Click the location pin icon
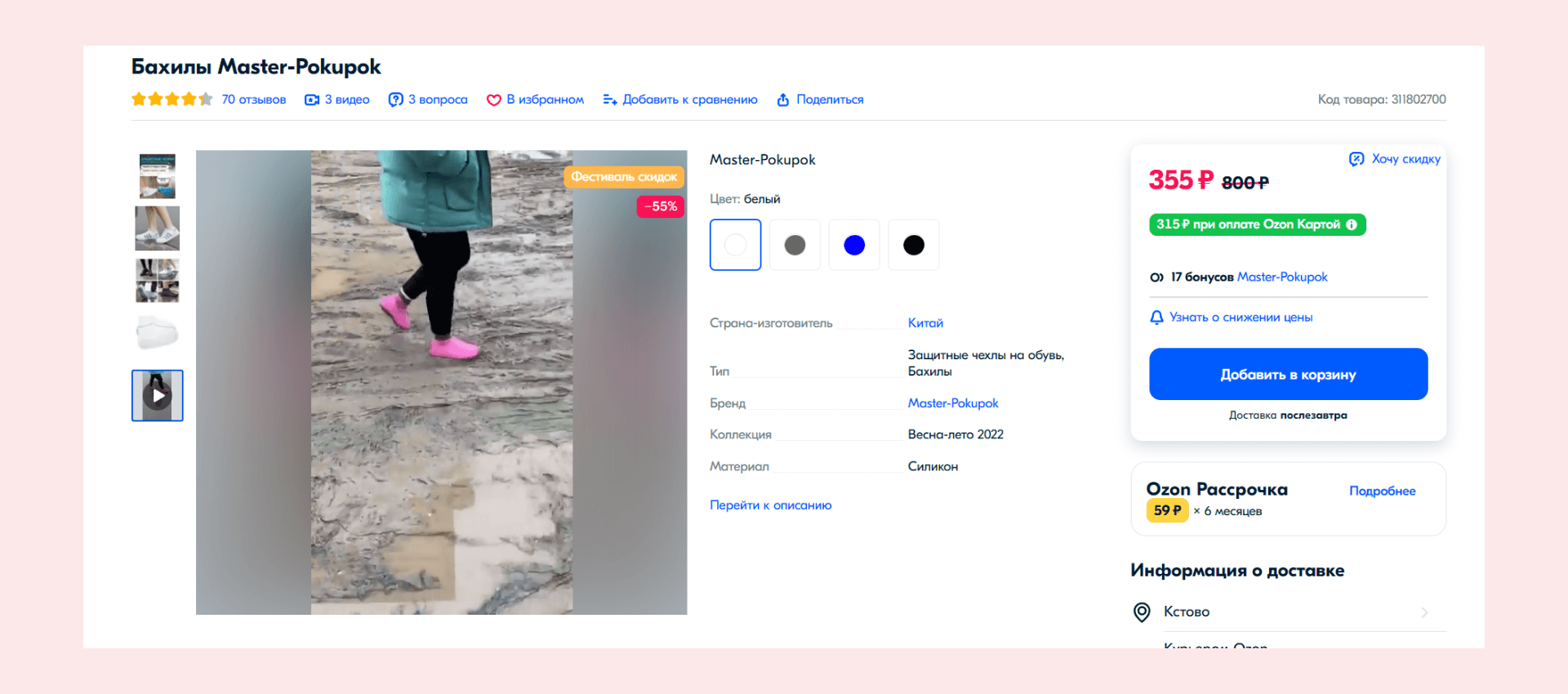Image resolution: width=1568 pixels, height=694 pixels. 1142,612
